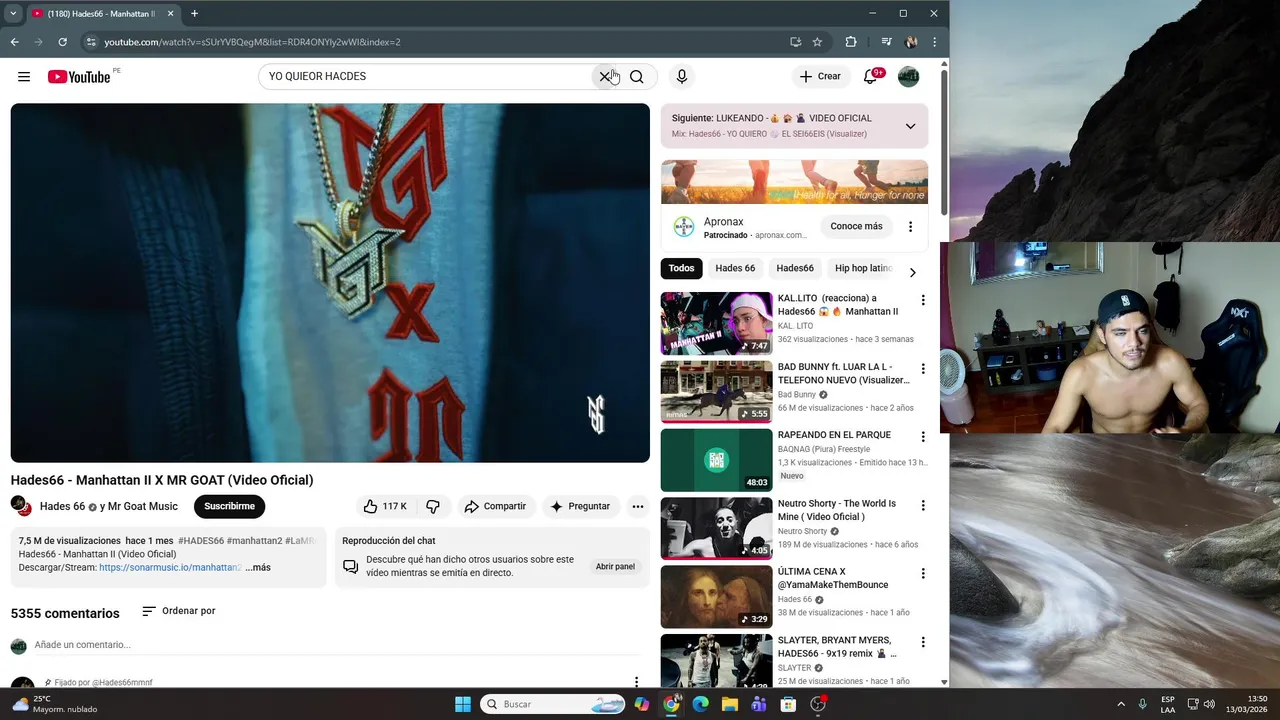The width and height of the screenshot is (1280, 720).
Task: Reload the page
Action: (62, 42)
